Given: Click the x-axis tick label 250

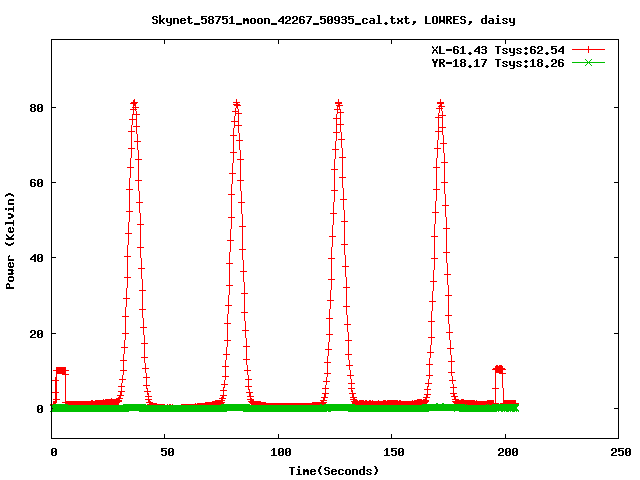Looking at the screenshot, I should pyautogui.click(x=621, y=452).
